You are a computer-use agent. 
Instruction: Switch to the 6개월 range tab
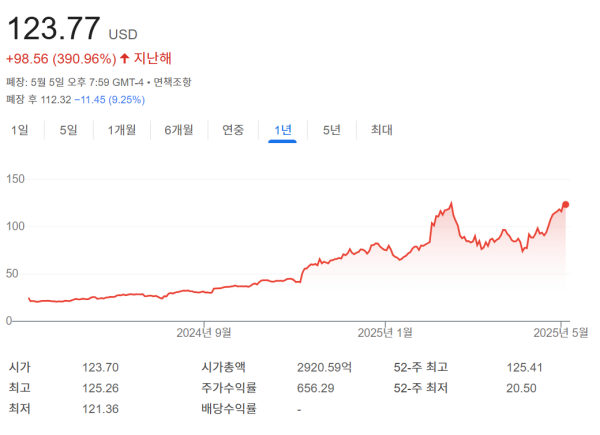179,130
